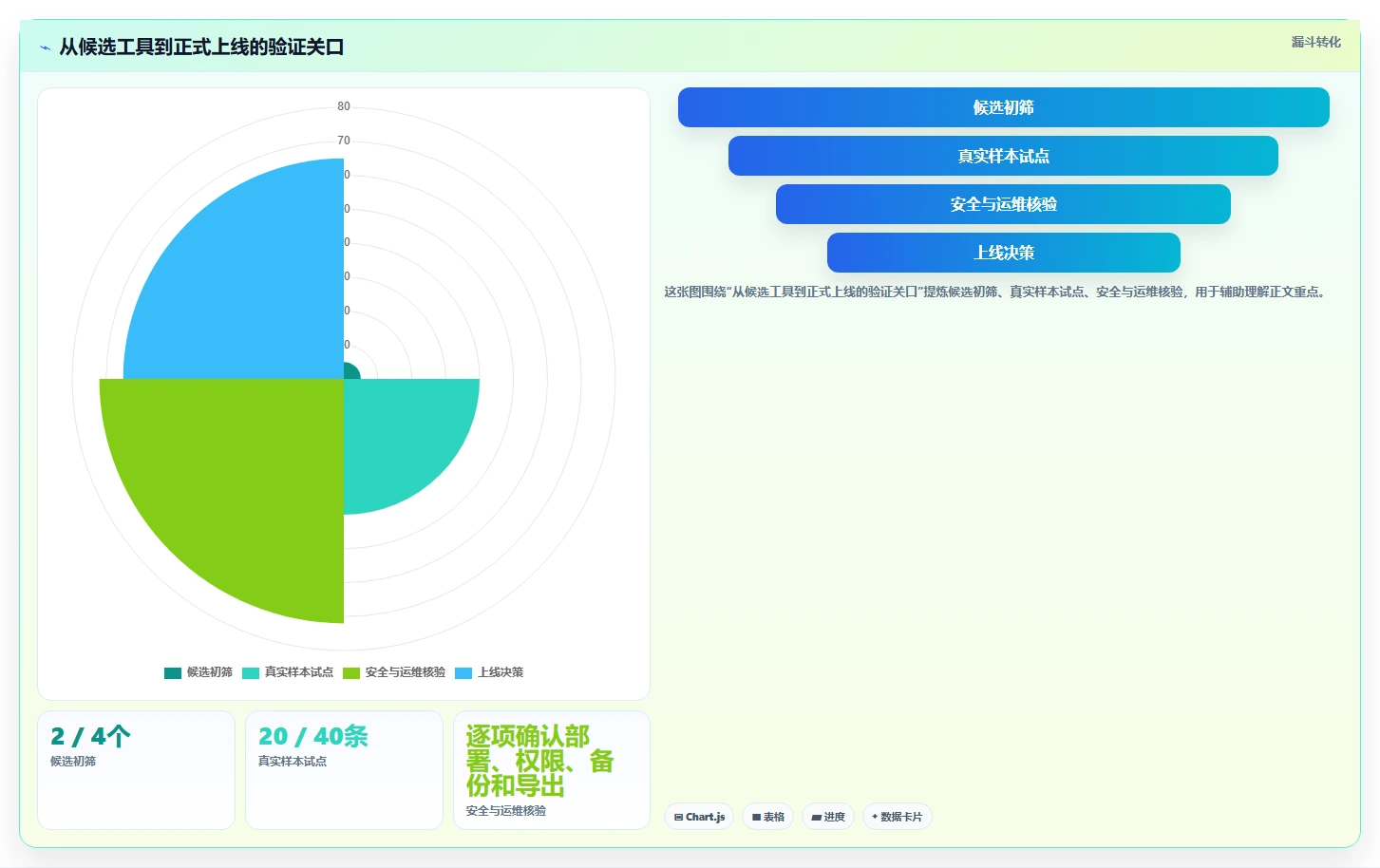Click the 真实样本试点 legend label
Screen dimensions: 1380x868
click(x=299, y=672)
